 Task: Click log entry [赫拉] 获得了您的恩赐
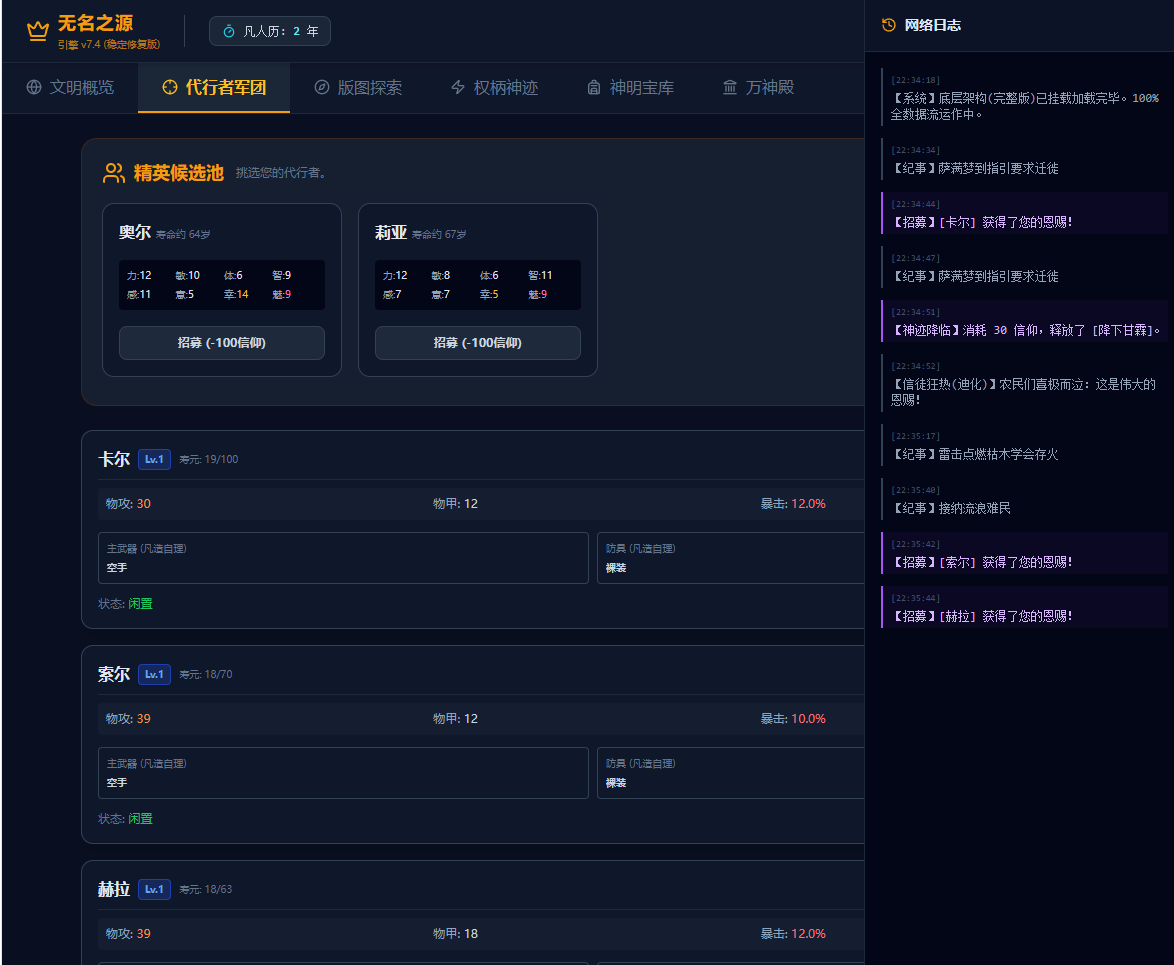point(1024,607)
